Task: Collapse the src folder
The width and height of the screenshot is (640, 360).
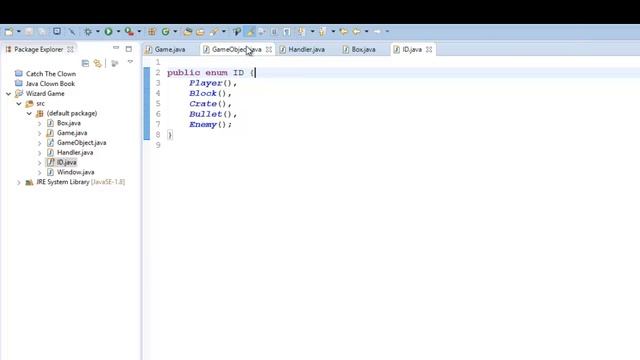Action: click(x=19, y=104)
